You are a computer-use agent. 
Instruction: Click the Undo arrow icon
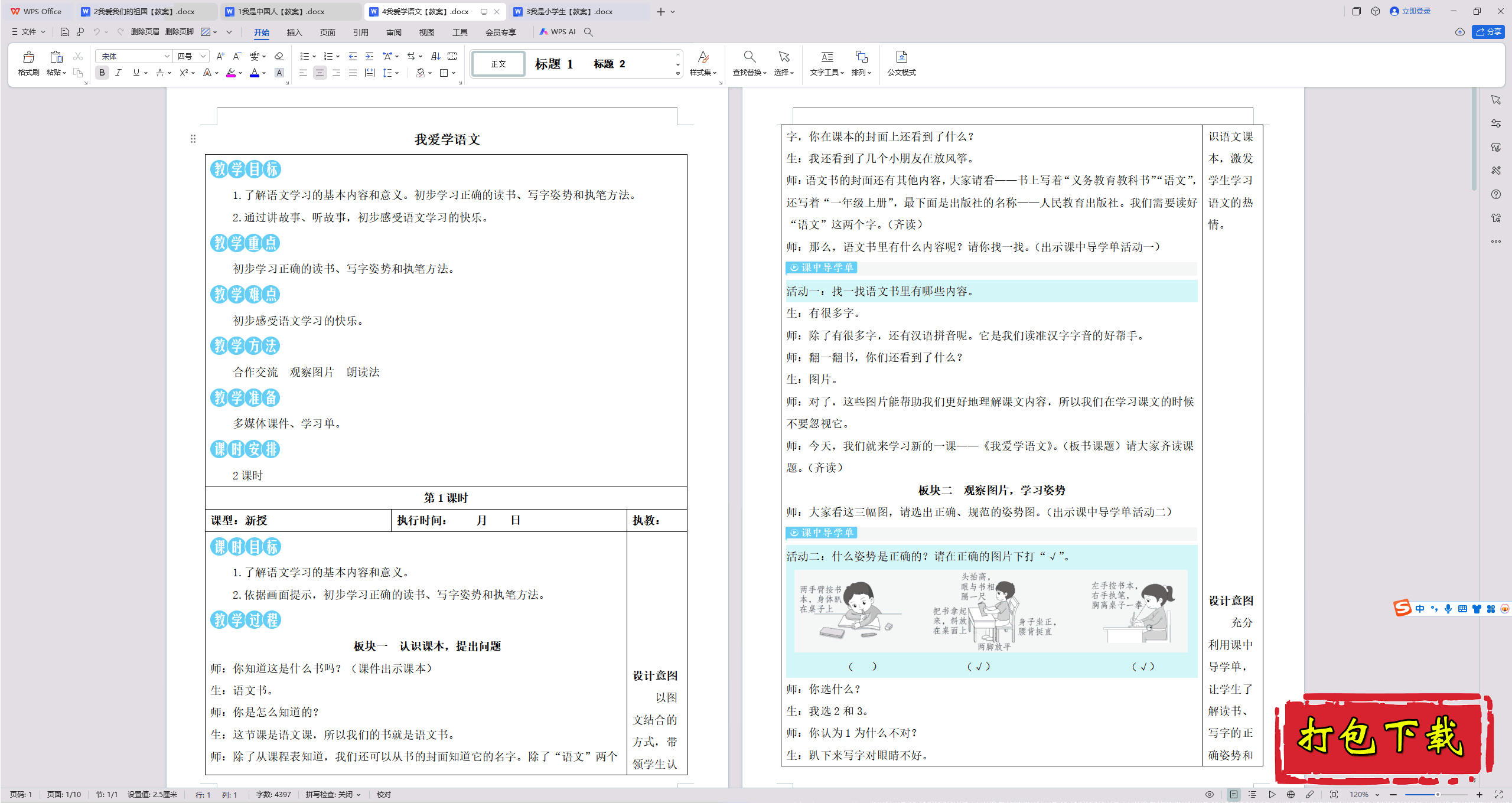pos(96,32)
